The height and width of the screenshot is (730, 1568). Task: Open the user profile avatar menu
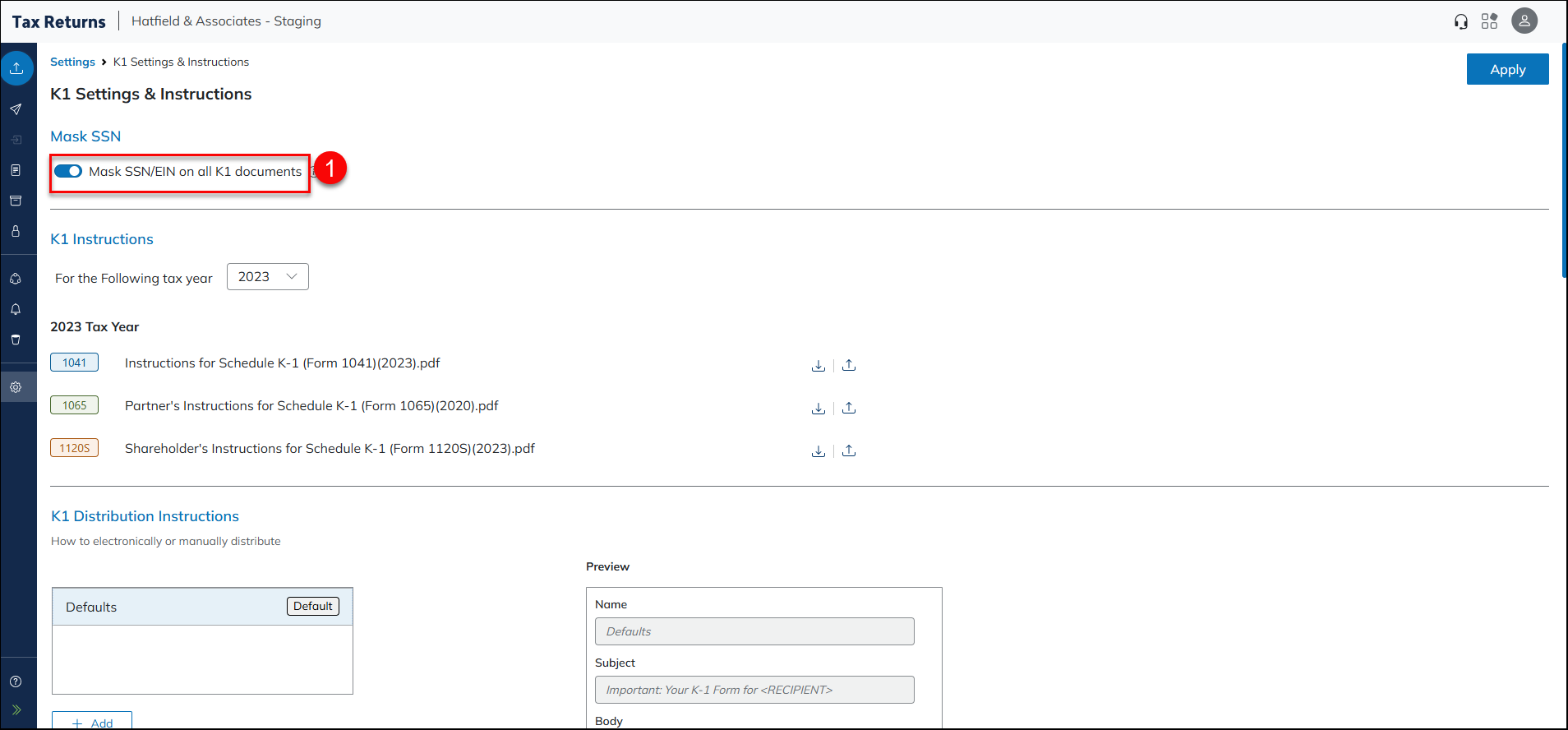tap(1524, 21)
